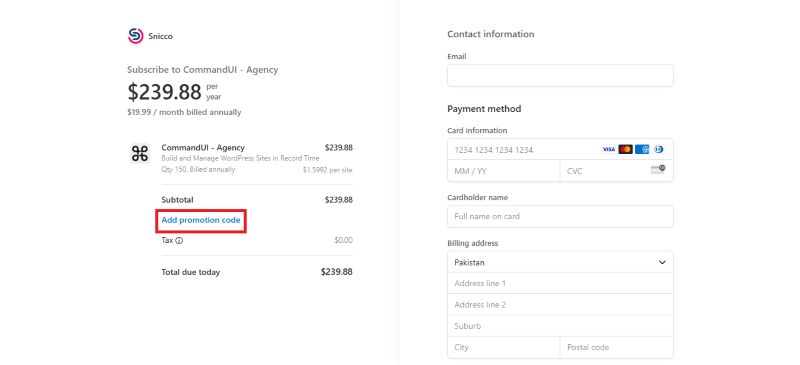This screenshot has width=800, height=365.
Task: Click the Diners Club card icon
Action: point(659,150)
